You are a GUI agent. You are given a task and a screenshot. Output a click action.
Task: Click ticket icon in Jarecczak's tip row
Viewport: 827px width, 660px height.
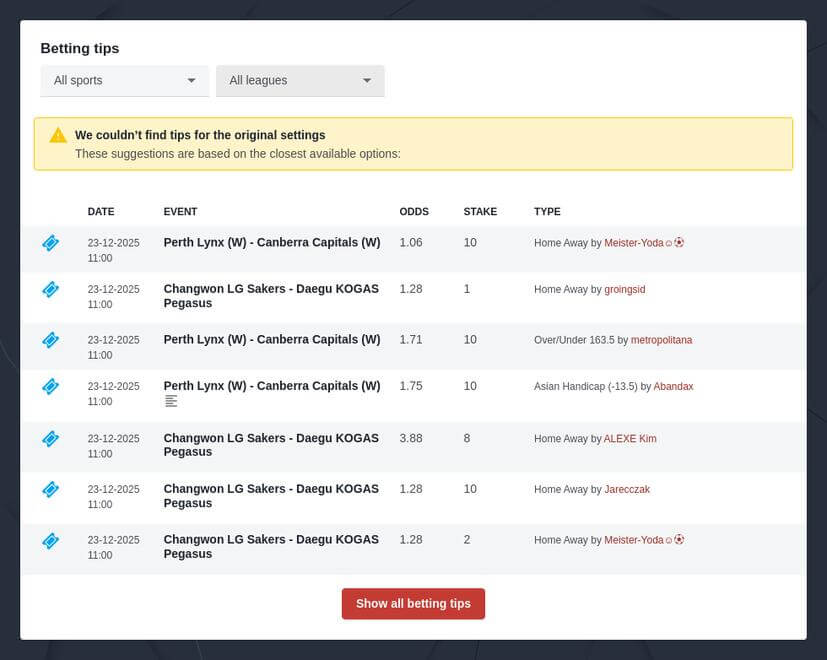coord(50,489)
